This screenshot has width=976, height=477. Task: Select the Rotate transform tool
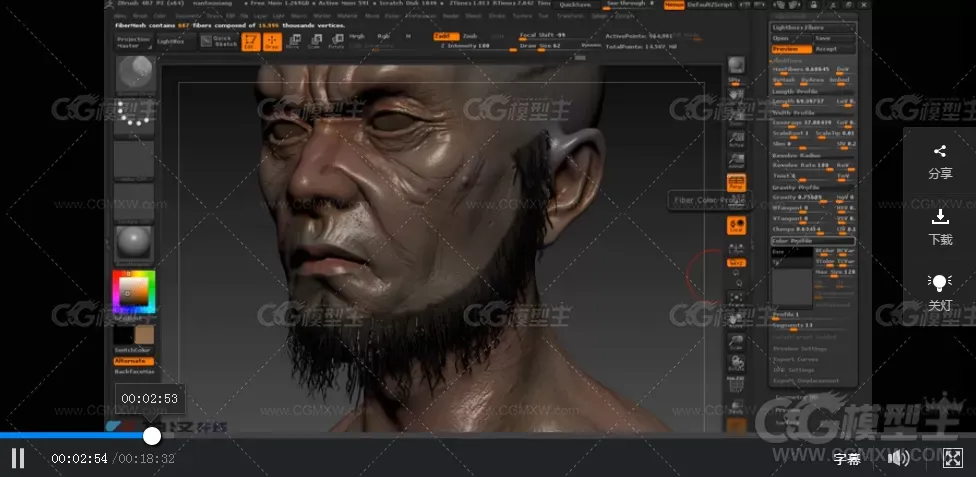tap(336, 42)
